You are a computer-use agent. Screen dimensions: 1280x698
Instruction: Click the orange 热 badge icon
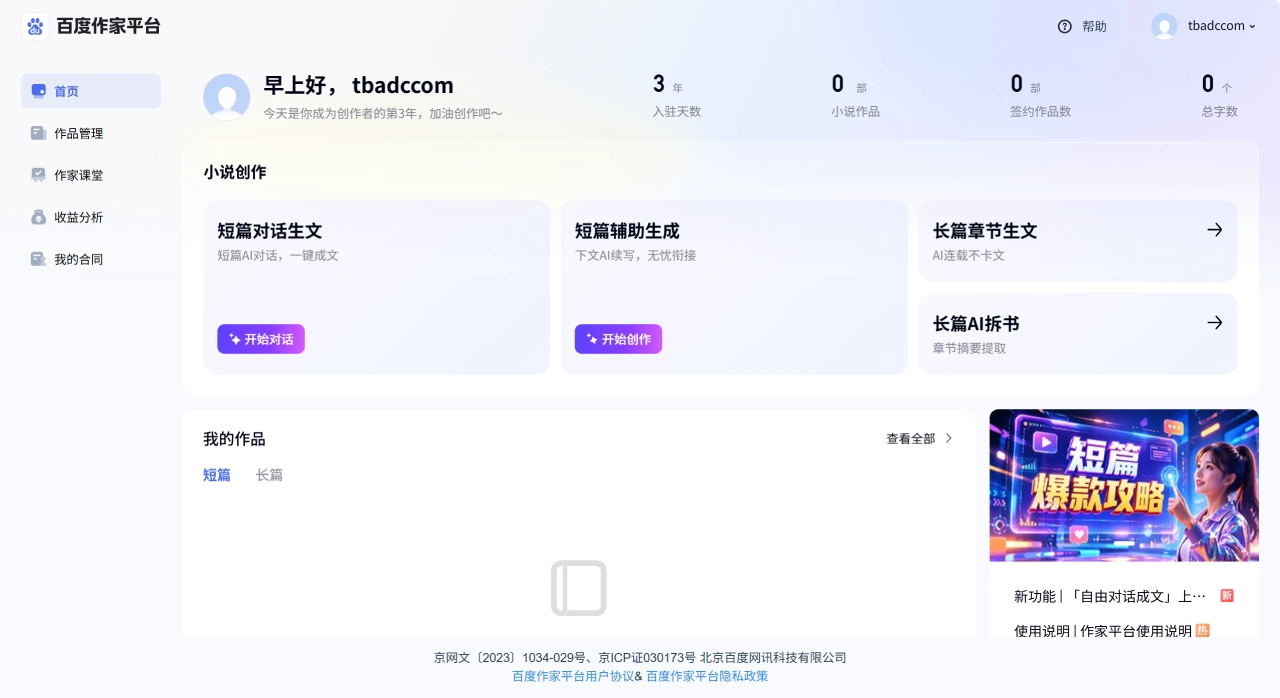pos(1203,631)
